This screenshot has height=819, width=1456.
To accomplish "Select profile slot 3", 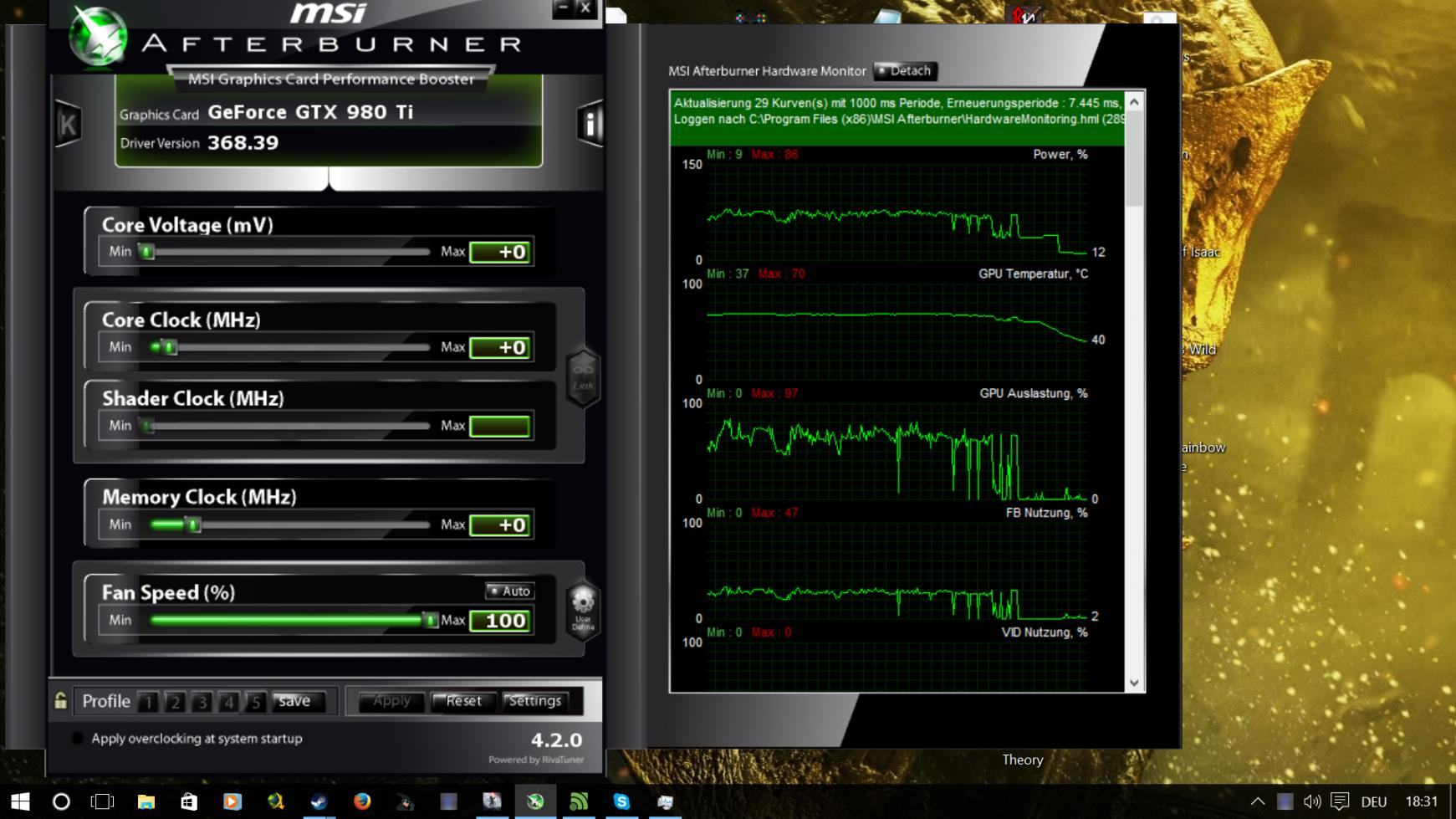I will tap(202, 702).
